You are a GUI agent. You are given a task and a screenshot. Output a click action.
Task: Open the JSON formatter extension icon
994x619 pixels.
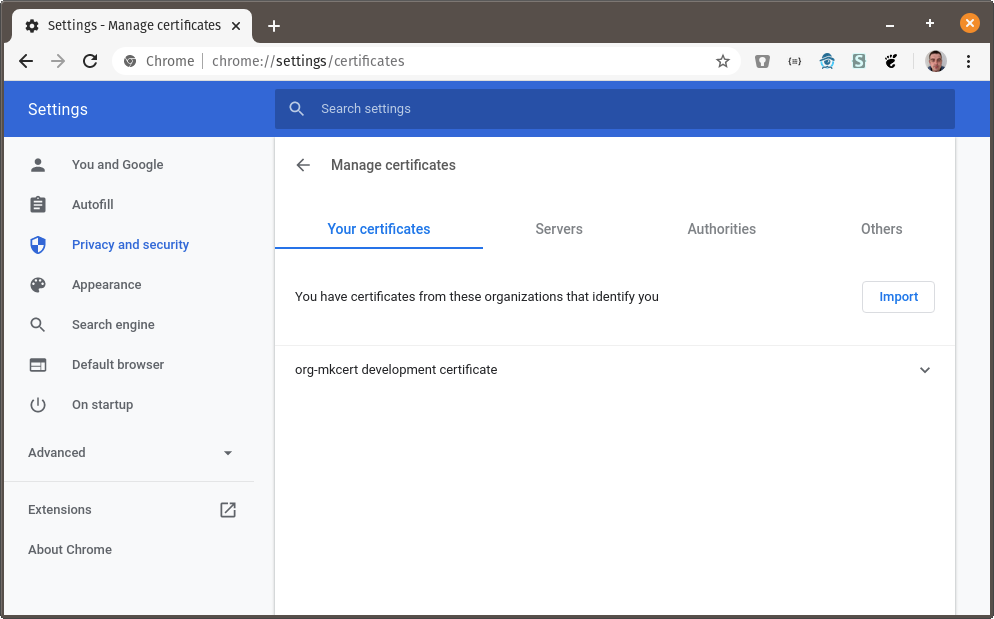click(794, 61)
